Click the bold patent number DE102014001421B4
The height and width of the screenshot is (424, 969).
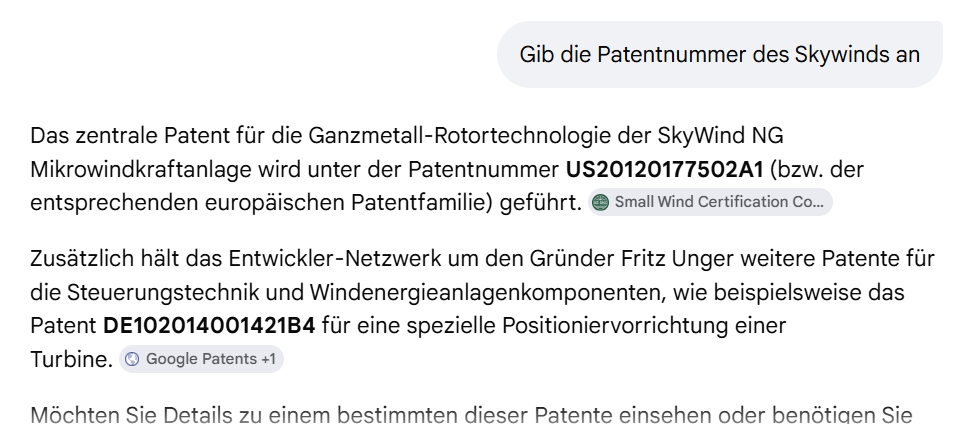pyautogui.click(x=209, y=325)
